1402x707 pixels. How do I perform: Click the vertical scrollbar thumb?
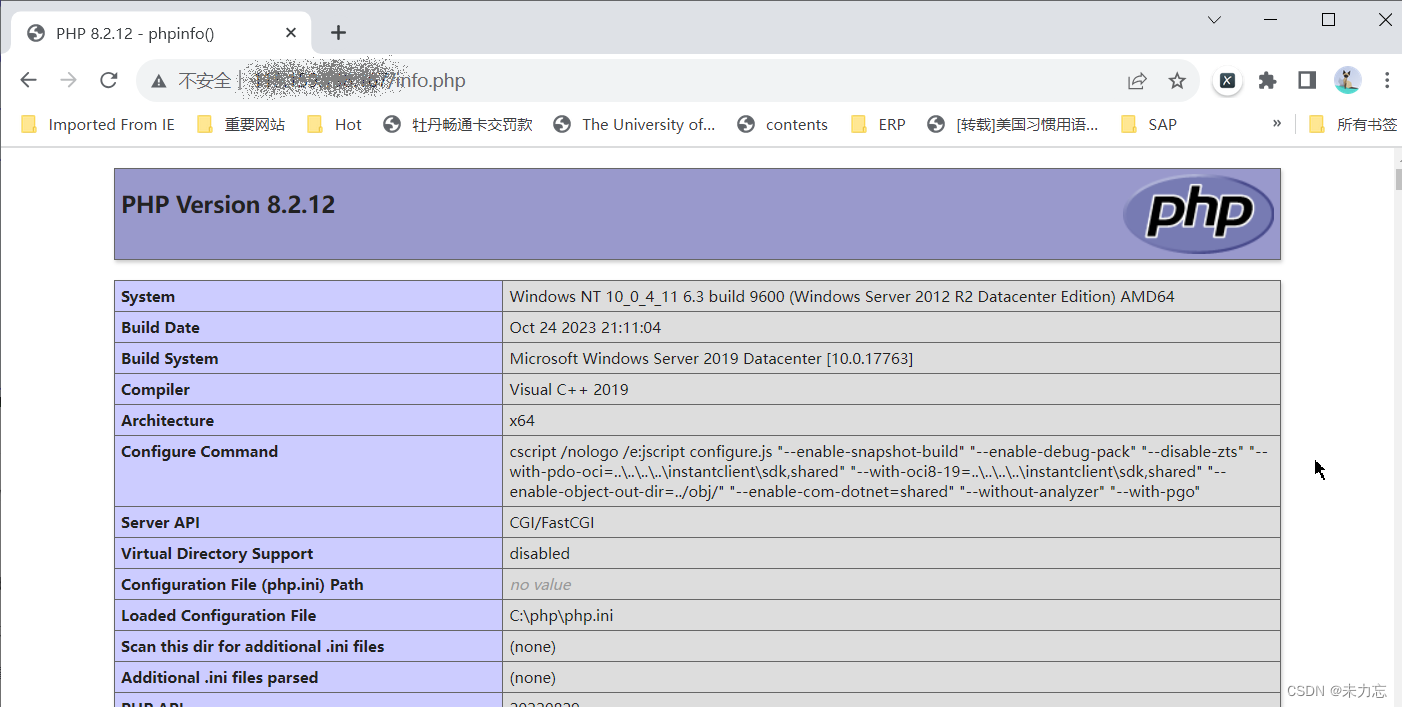1398,180
